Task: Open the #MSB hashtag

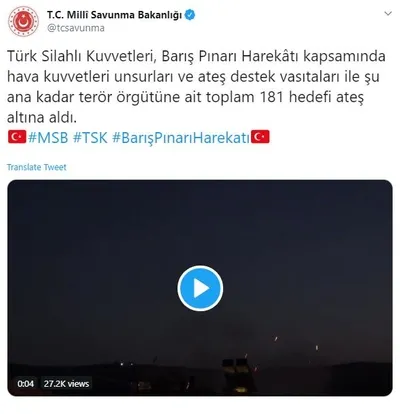Action: pos(48,138)
